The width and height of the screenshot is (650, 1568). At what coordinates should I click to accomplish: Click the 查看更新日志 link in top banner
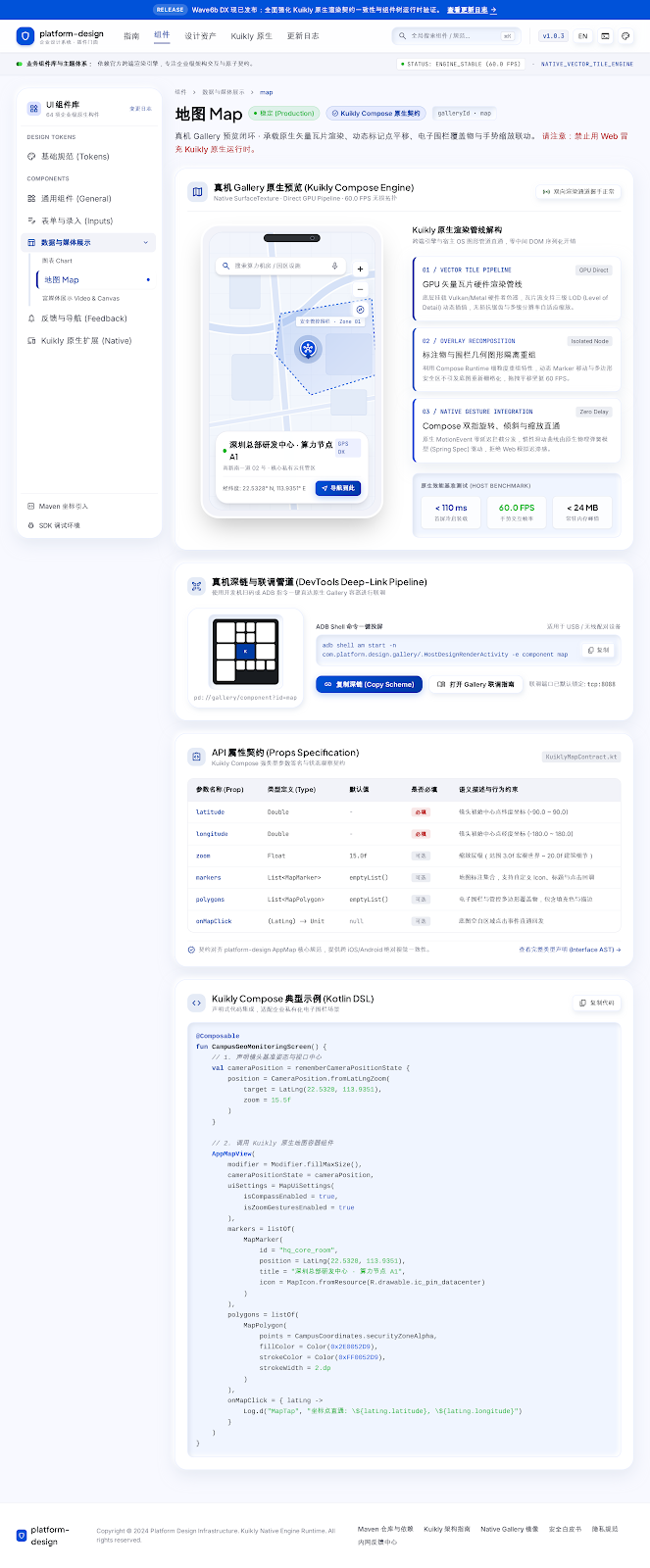tap(472, 10)
